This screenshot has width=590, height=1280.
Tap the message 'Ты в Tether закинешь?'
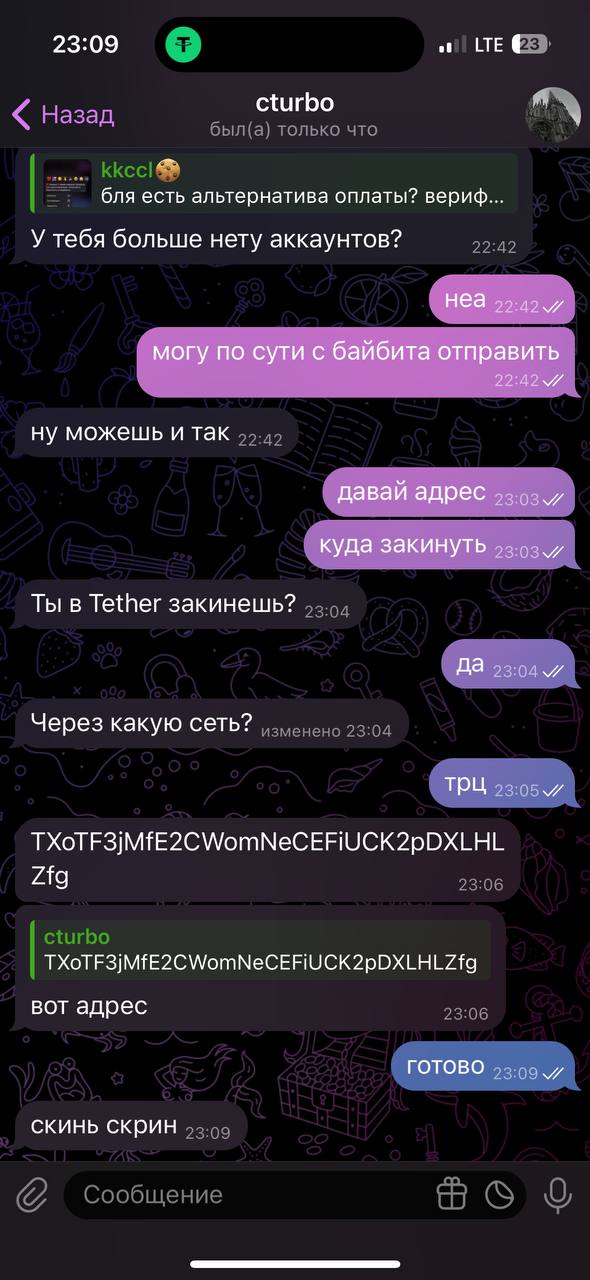tap(191, 605)
